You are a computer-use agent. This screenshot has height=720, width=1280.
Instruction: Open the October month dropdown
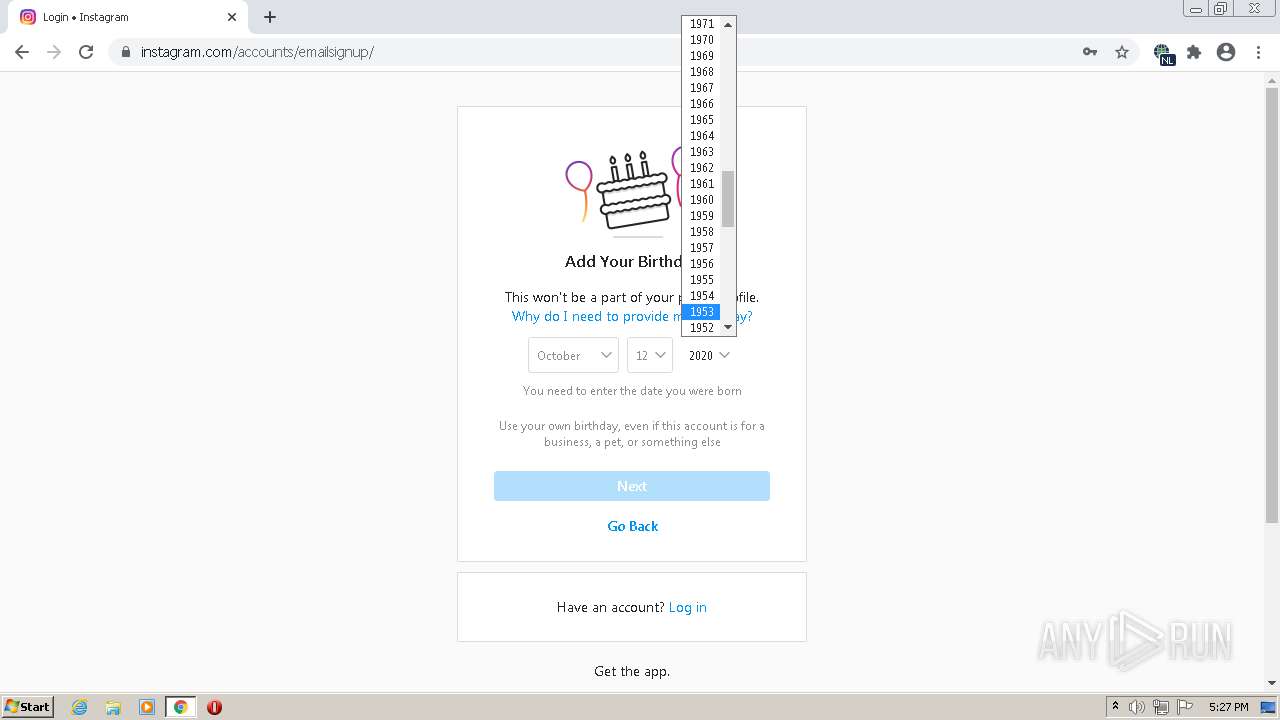573,355
